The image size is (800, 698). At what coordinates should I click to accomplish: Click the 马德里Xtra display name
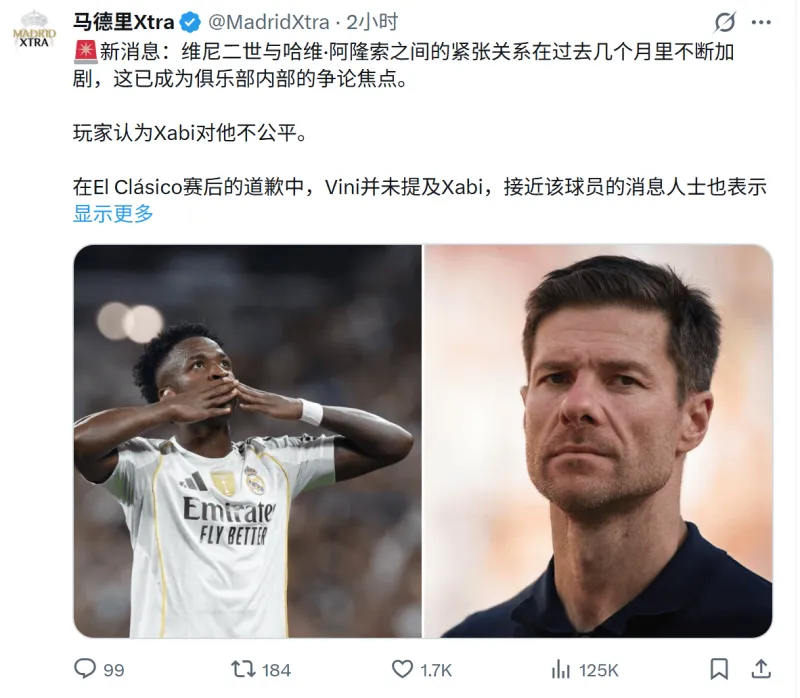pos(123,22)
